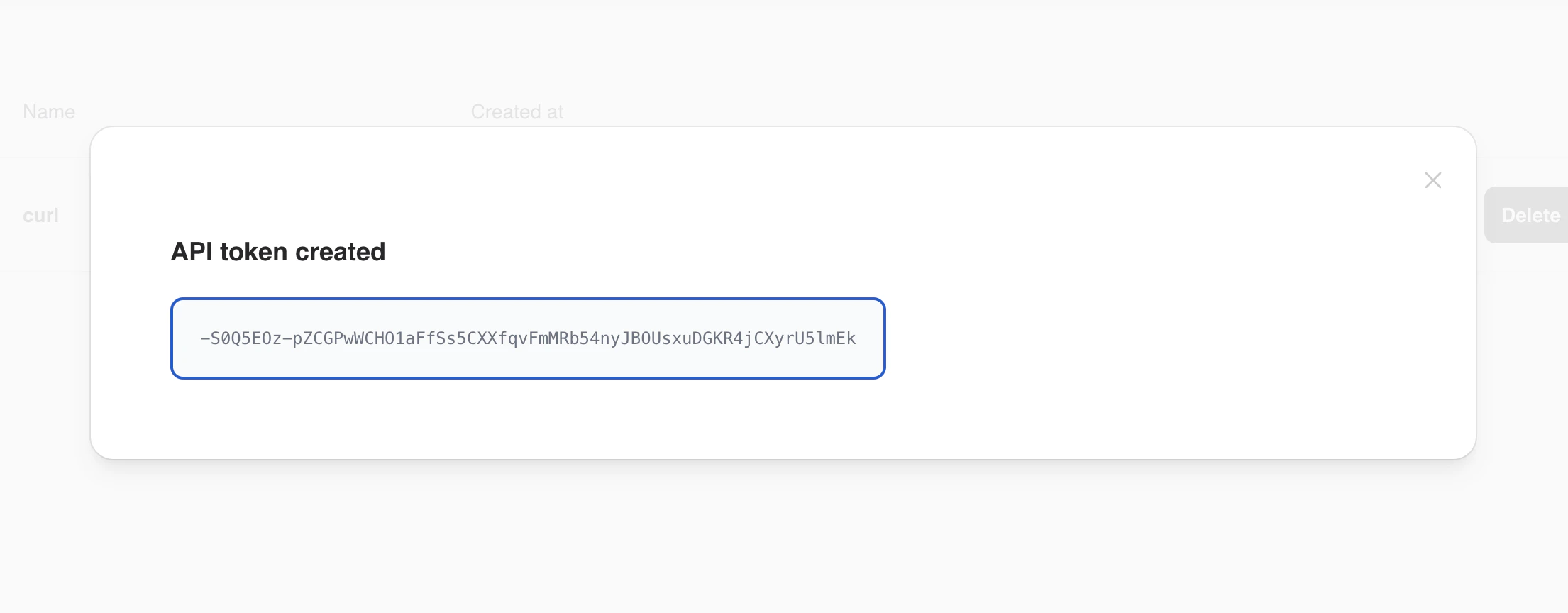Select the curl token row name
The image size is (1568, 613).
tap(40, 215)
